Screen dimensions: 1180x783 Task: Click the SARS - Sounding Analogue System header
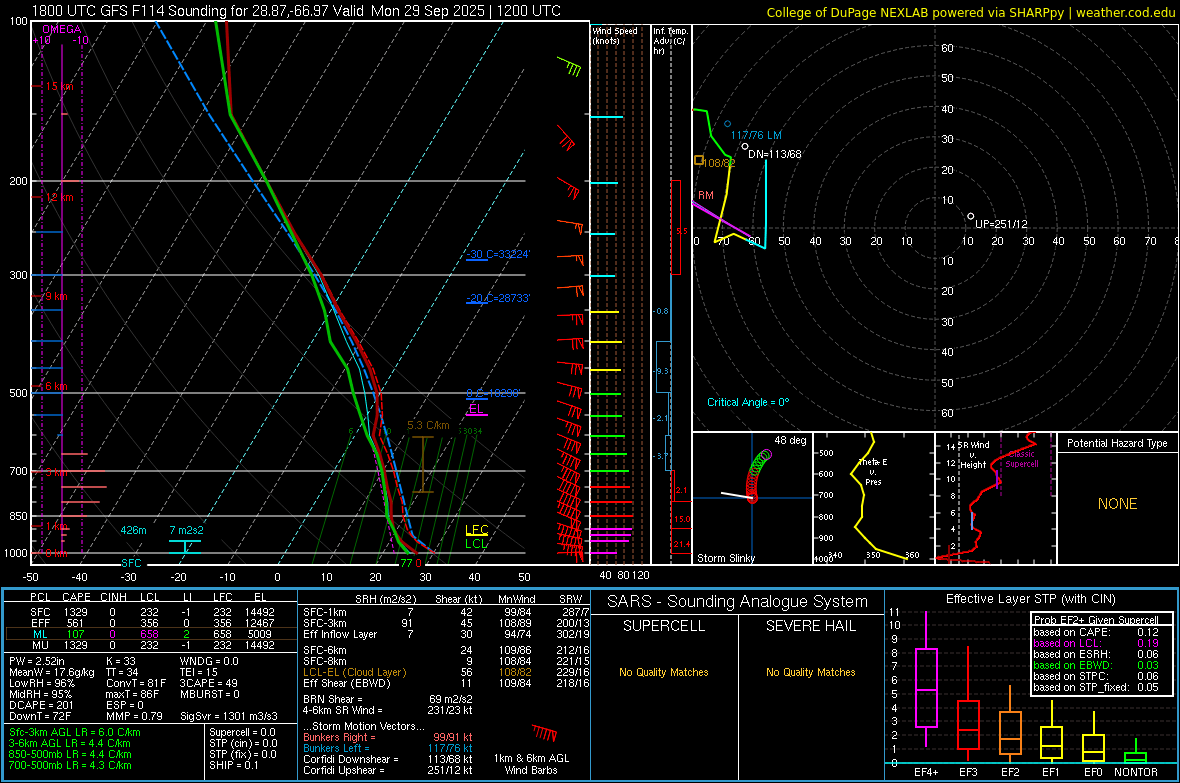[738, 602]
